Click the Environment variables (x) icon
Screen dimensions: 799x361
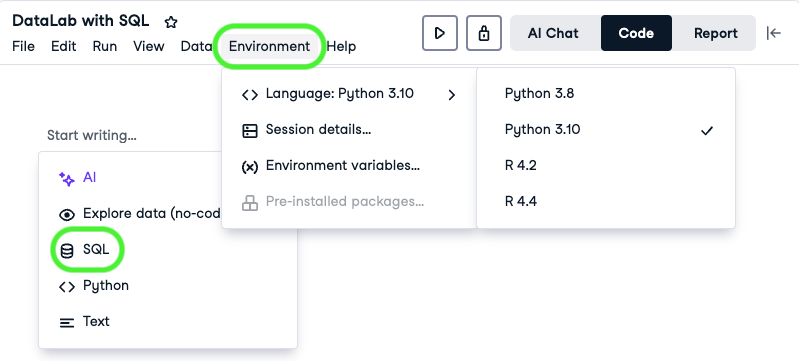tap(250, 167)
